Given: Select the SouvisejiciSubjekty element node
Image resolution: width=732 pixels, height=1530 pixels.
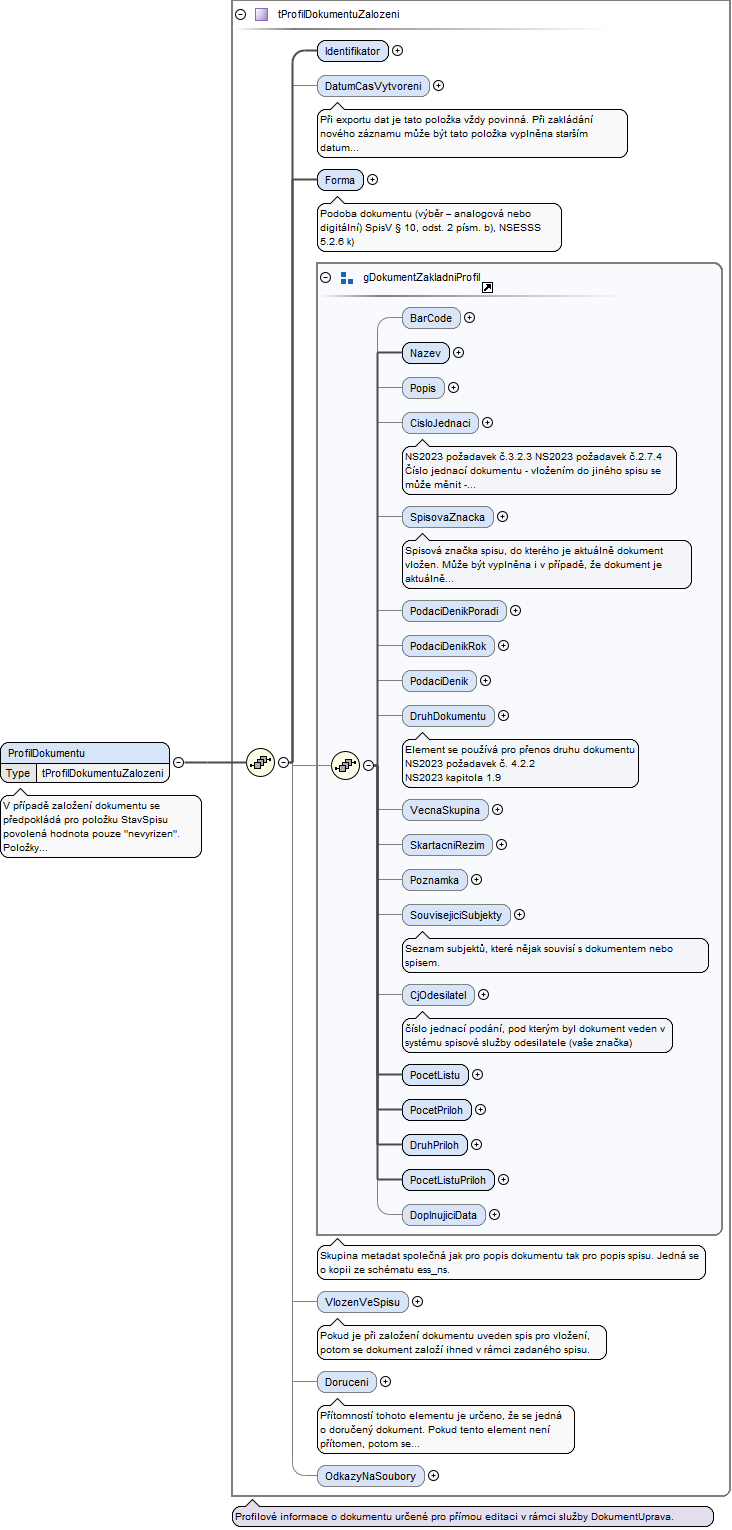Looking at the screenshot, I should pyautogui.click(x=456, y=914).
